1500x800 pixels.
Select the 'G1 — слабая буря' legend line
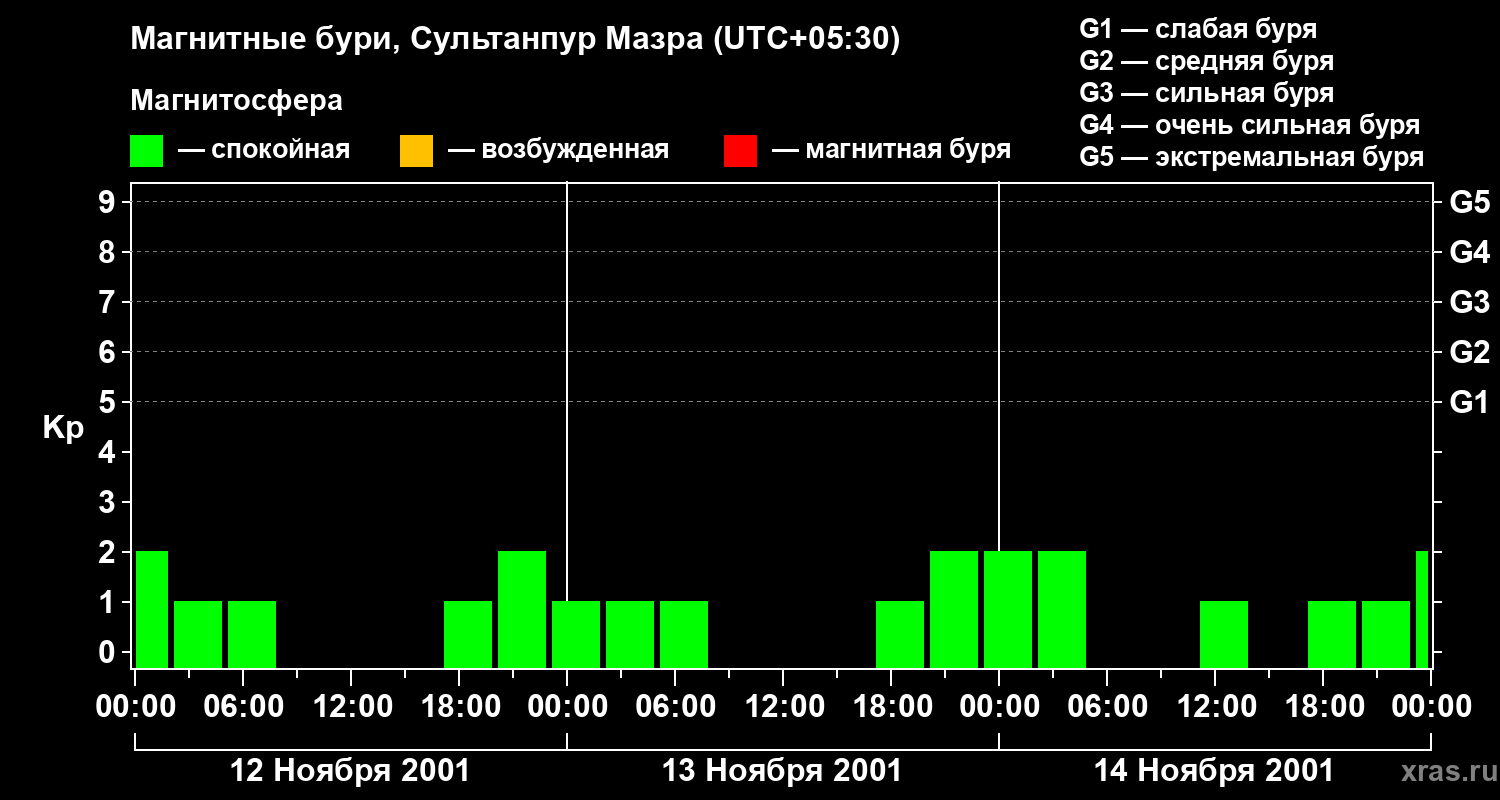coord(1198,29)
